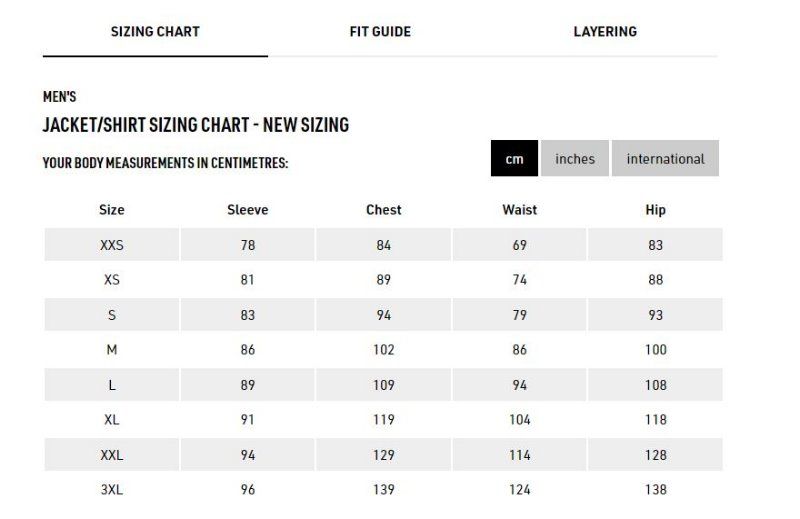
Task: Select the XS size row label
Action: pyautogui.click(x=112, y=280)
